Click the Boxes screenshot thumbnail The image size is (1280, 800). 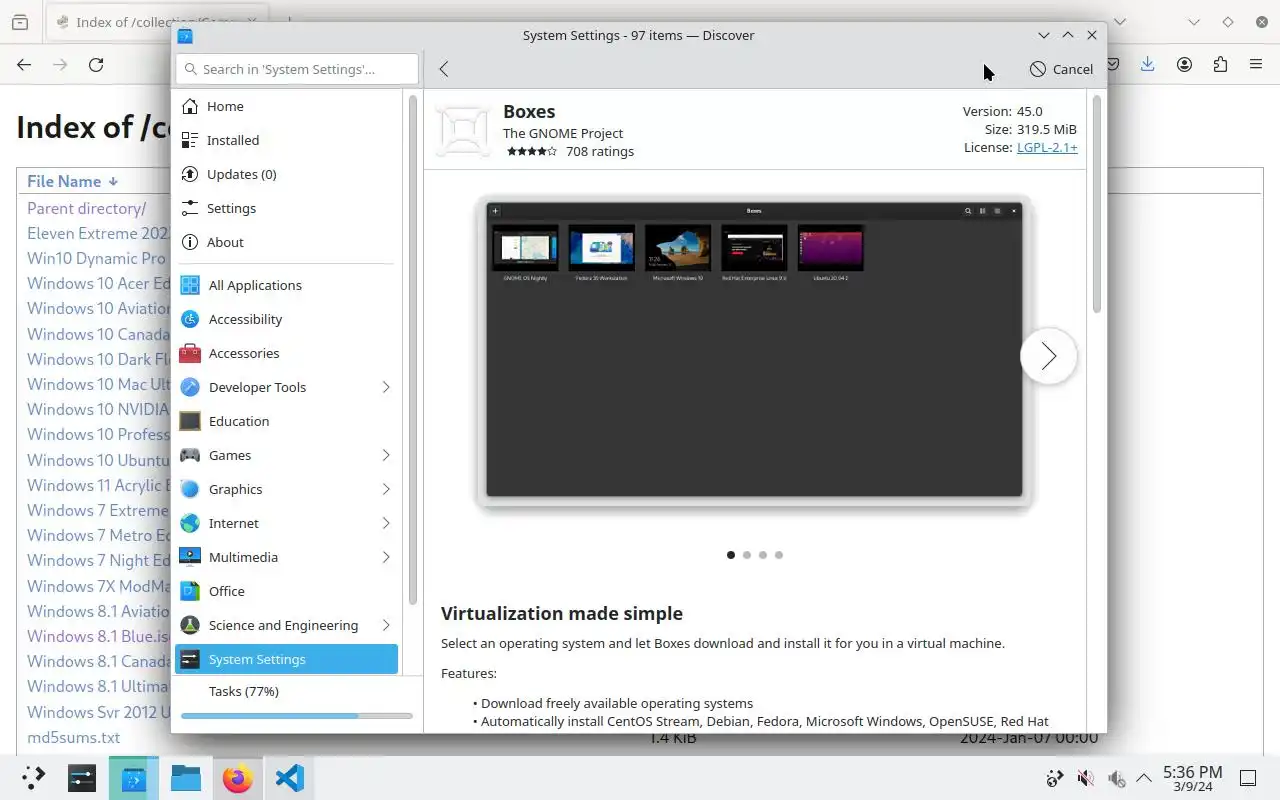point(754,350)
